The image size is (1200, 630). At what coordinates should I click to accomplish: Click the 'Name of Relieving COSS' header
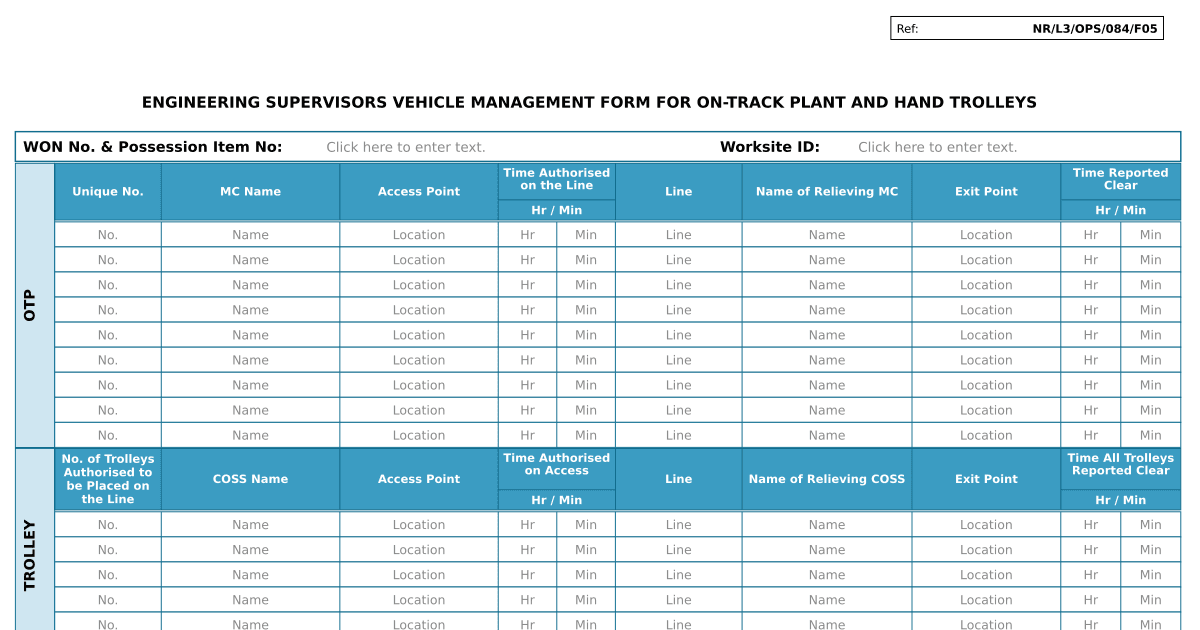[827, 479]
